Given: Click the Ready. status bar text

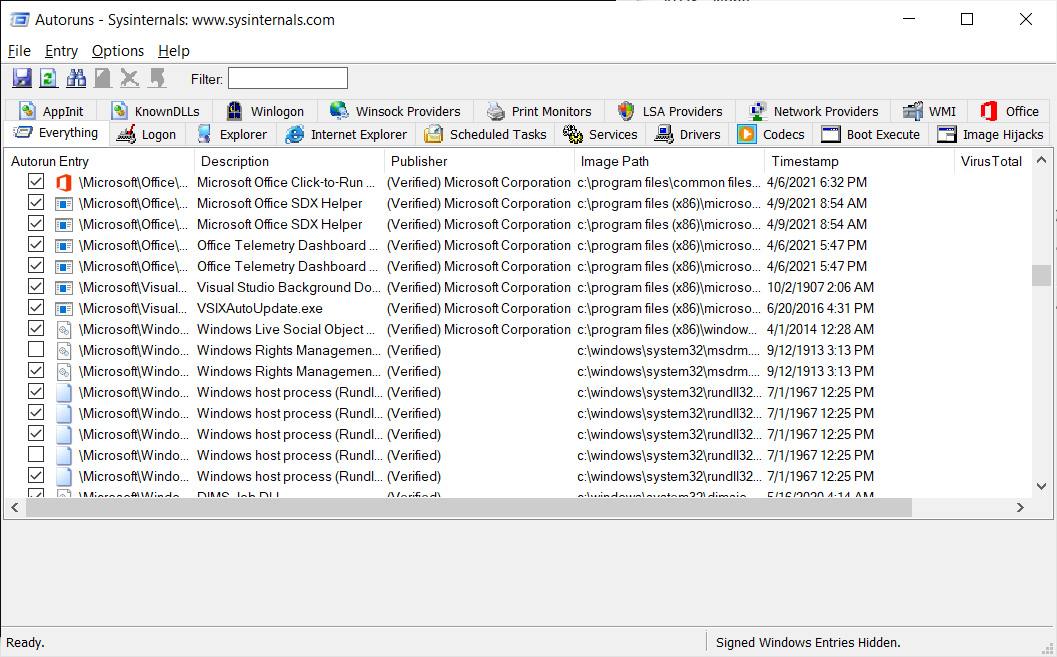Looking at the screenshot, I should point(25,642).
